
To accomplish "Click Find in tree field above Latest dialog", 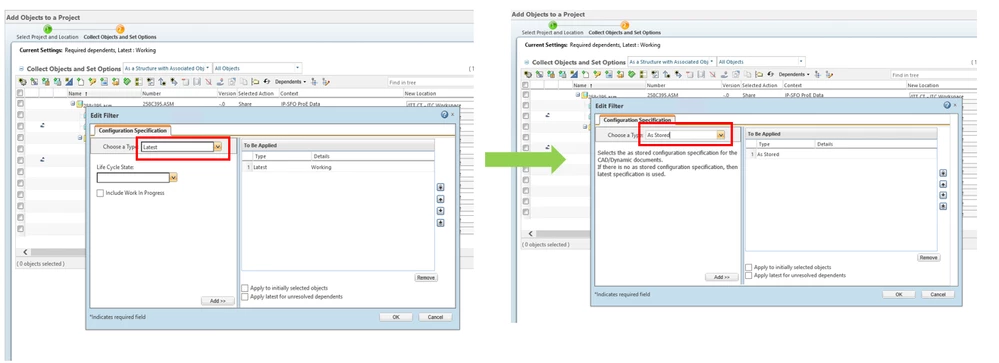I will [431, 82].
